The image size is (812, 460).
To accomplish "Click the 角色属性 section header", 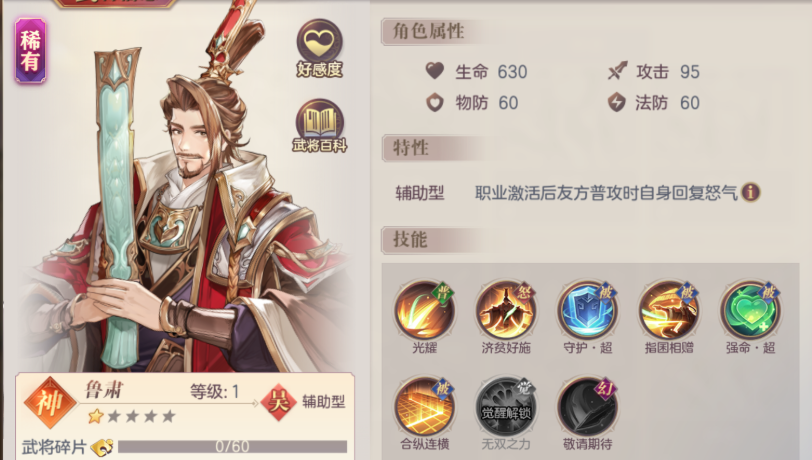I will pos(429,32).
